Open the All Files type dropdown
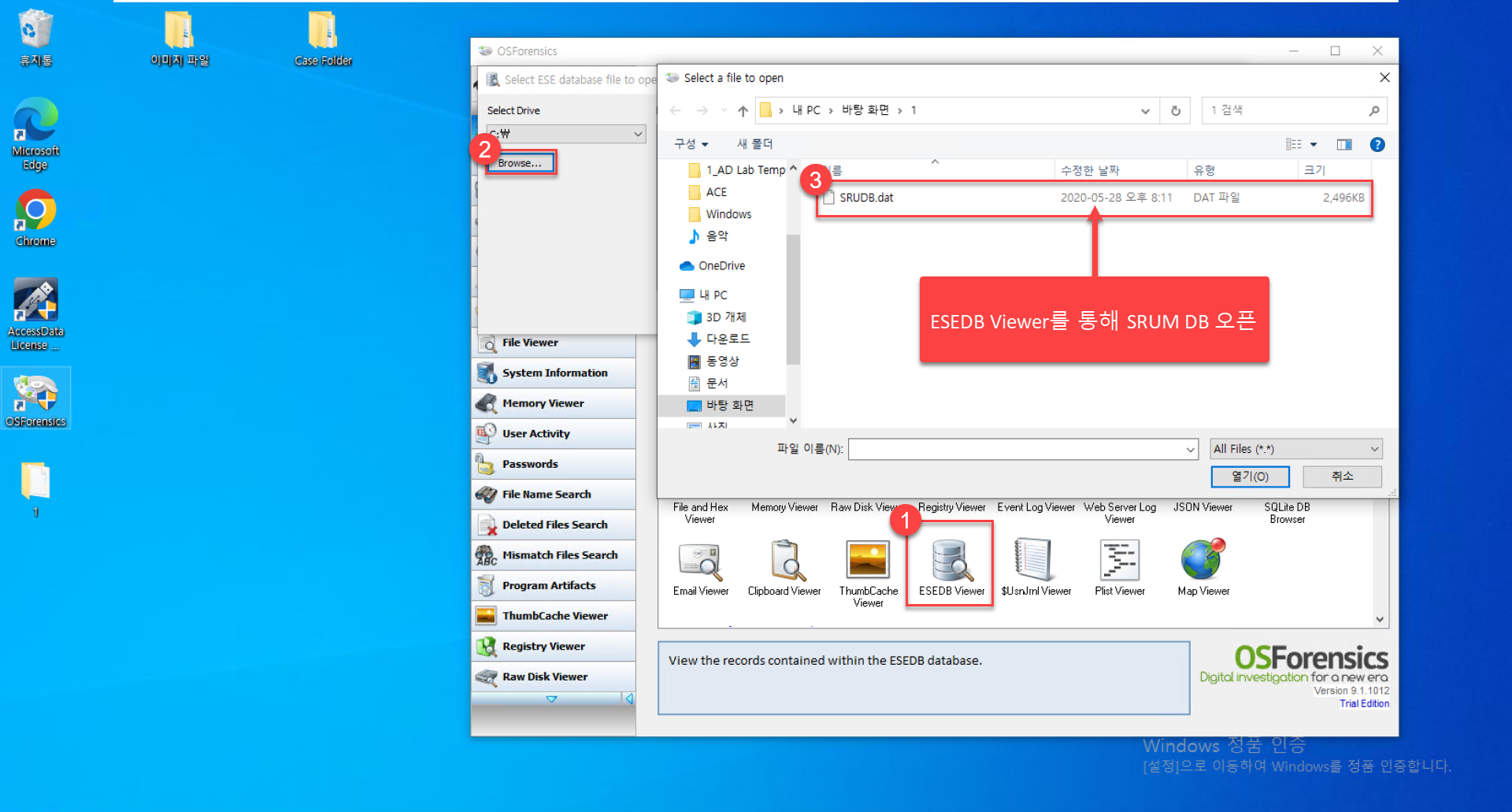This screenshot has width=1512, height=812. pyautogui.click(x=1295, y=449)
